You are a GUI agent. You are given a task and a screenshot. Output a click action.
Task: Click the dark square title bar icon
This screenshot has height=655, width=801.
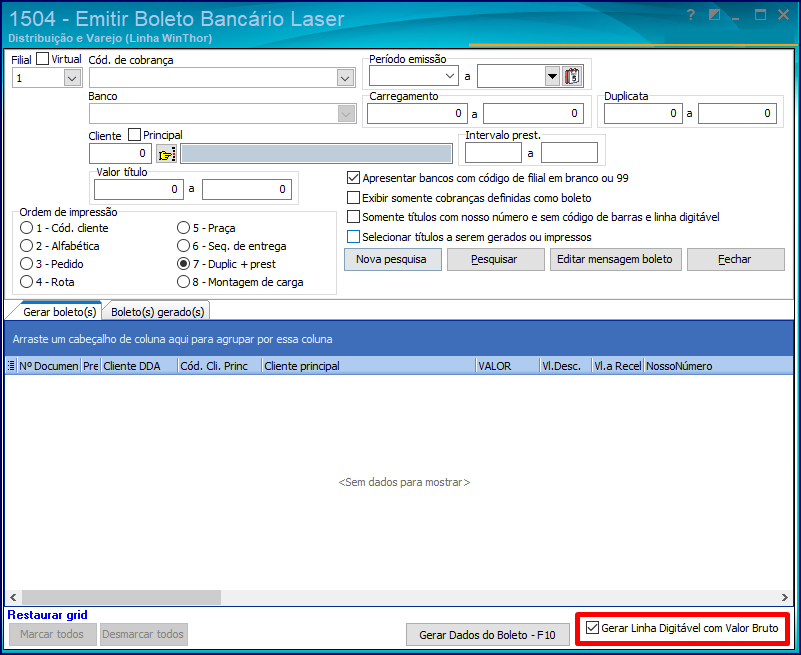(x=714, y=15)
